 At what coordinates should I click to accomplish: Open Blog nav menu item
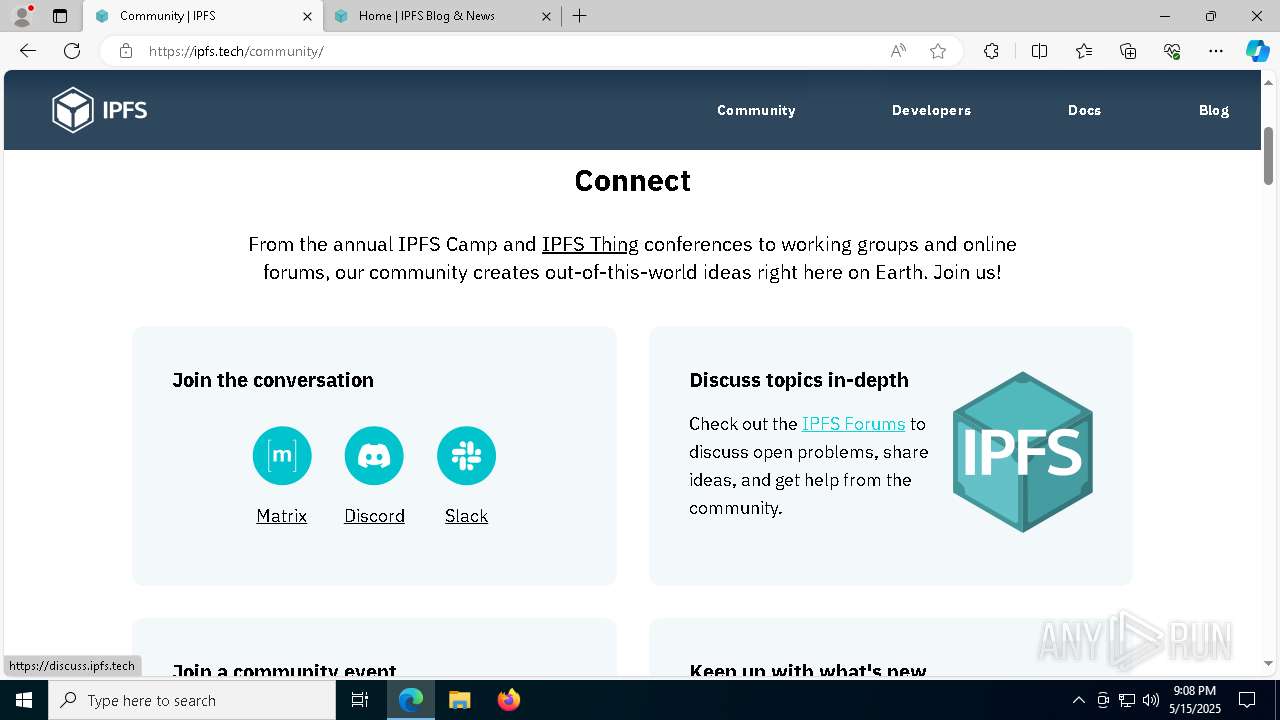1214,110
